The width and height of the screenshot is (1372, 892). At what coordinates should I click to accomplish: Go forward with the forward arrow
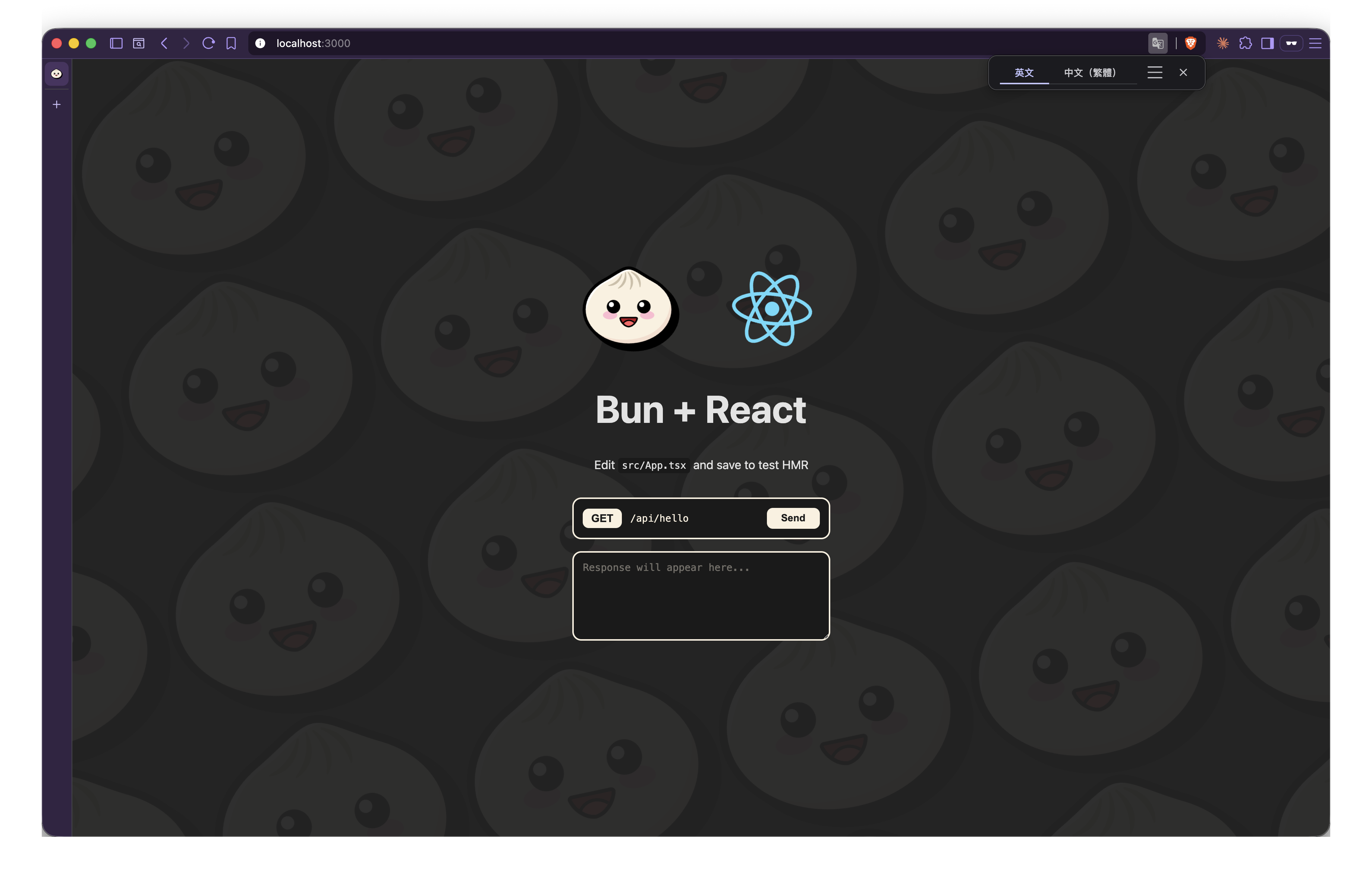[x=186, y=43]
